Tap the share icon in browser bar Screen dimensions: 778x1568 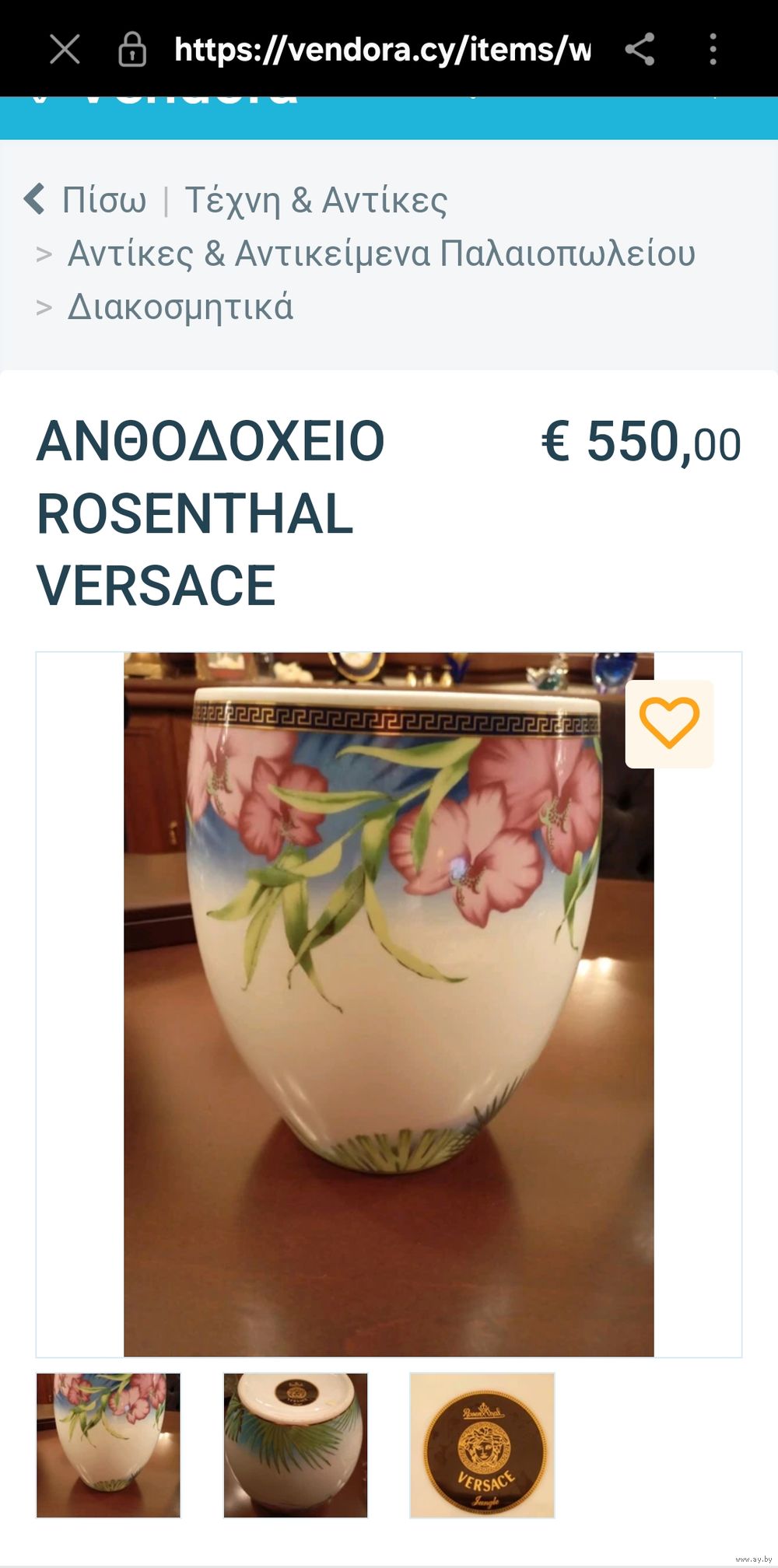coord(640,50)
